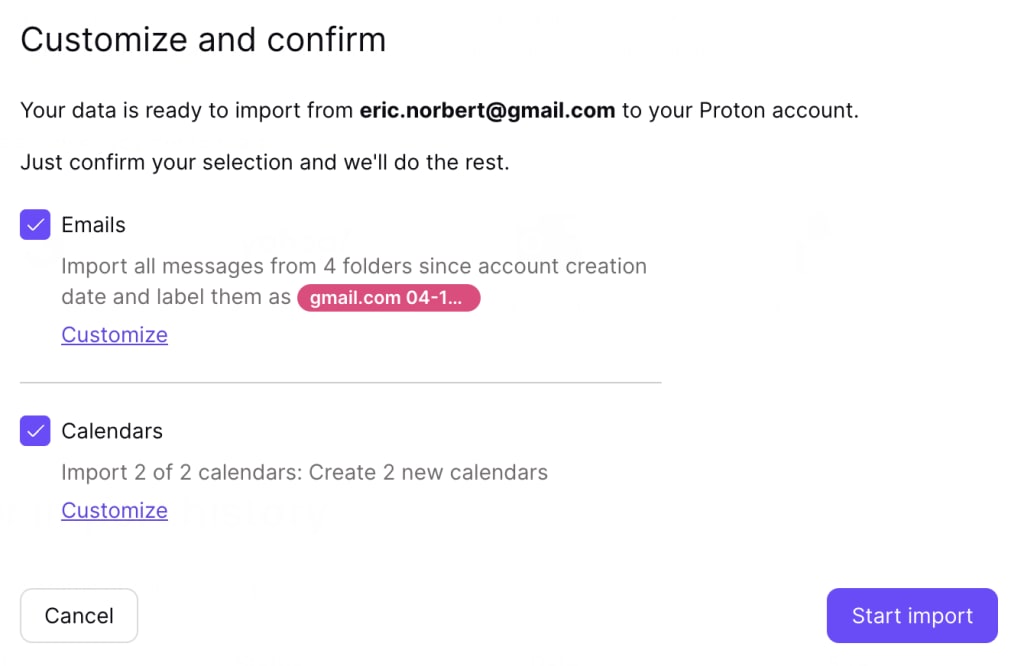The width and height of the screenshot is (1024, 666).
Task: Click the Calendars option label text
Action: coord(112,431)
